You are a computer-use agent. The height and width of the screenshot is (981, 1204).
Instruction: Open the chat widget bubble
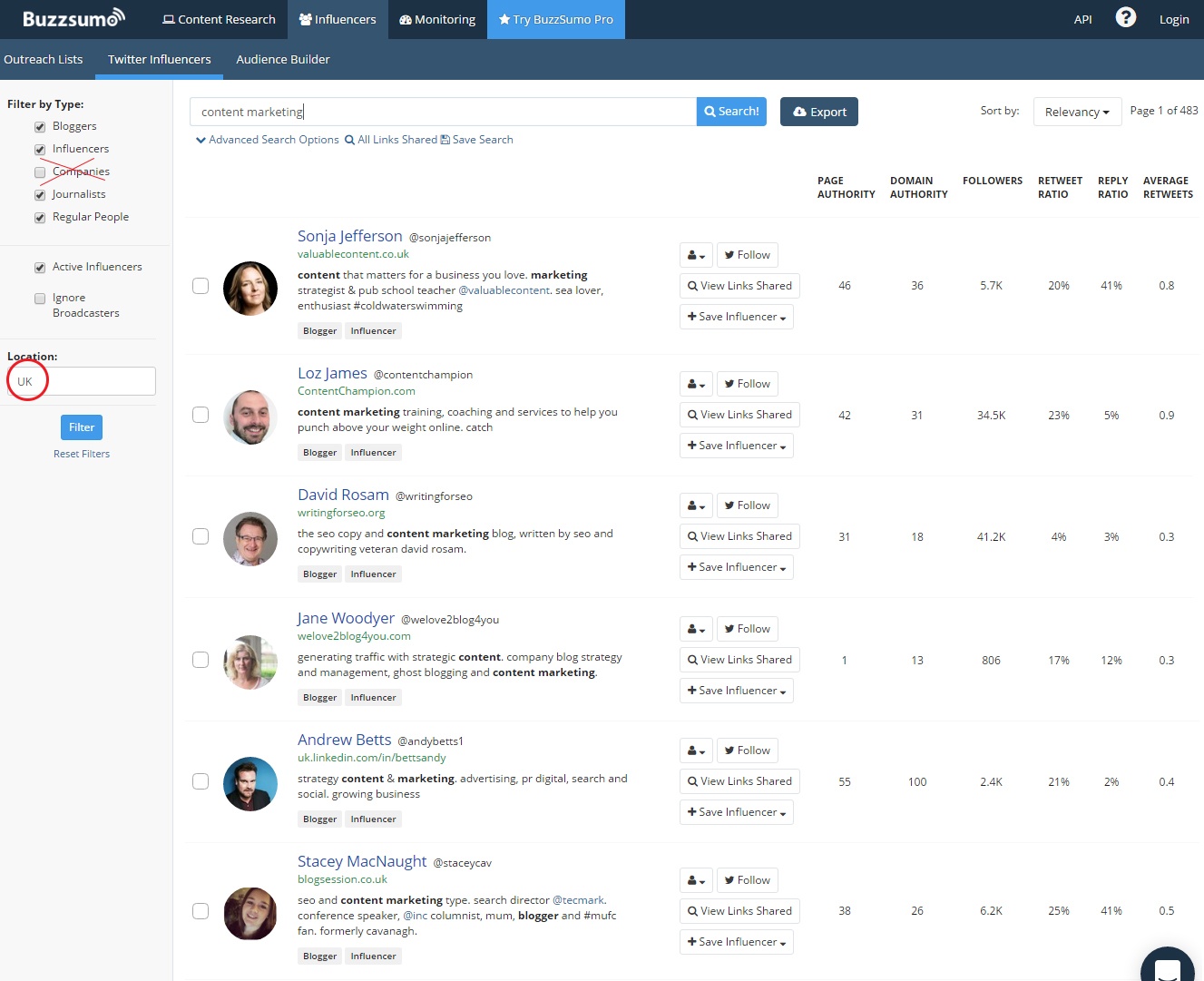(x=1167, y=966)
